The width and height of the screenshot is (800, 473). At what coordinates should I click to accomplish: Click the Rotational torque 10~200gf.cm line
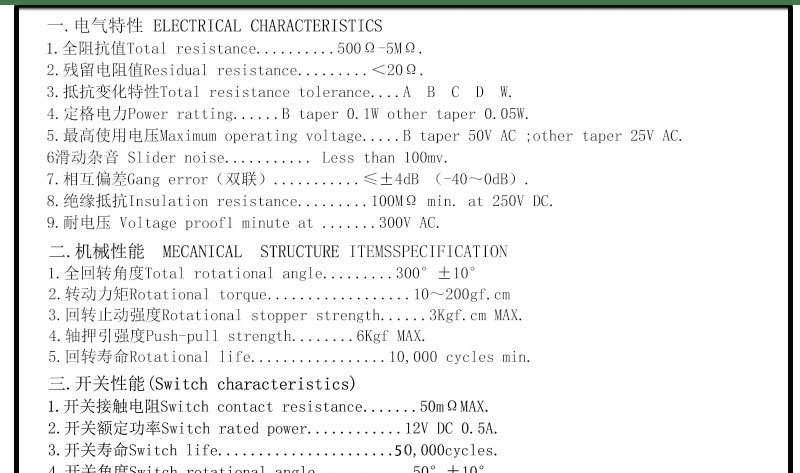coord(280,294)
